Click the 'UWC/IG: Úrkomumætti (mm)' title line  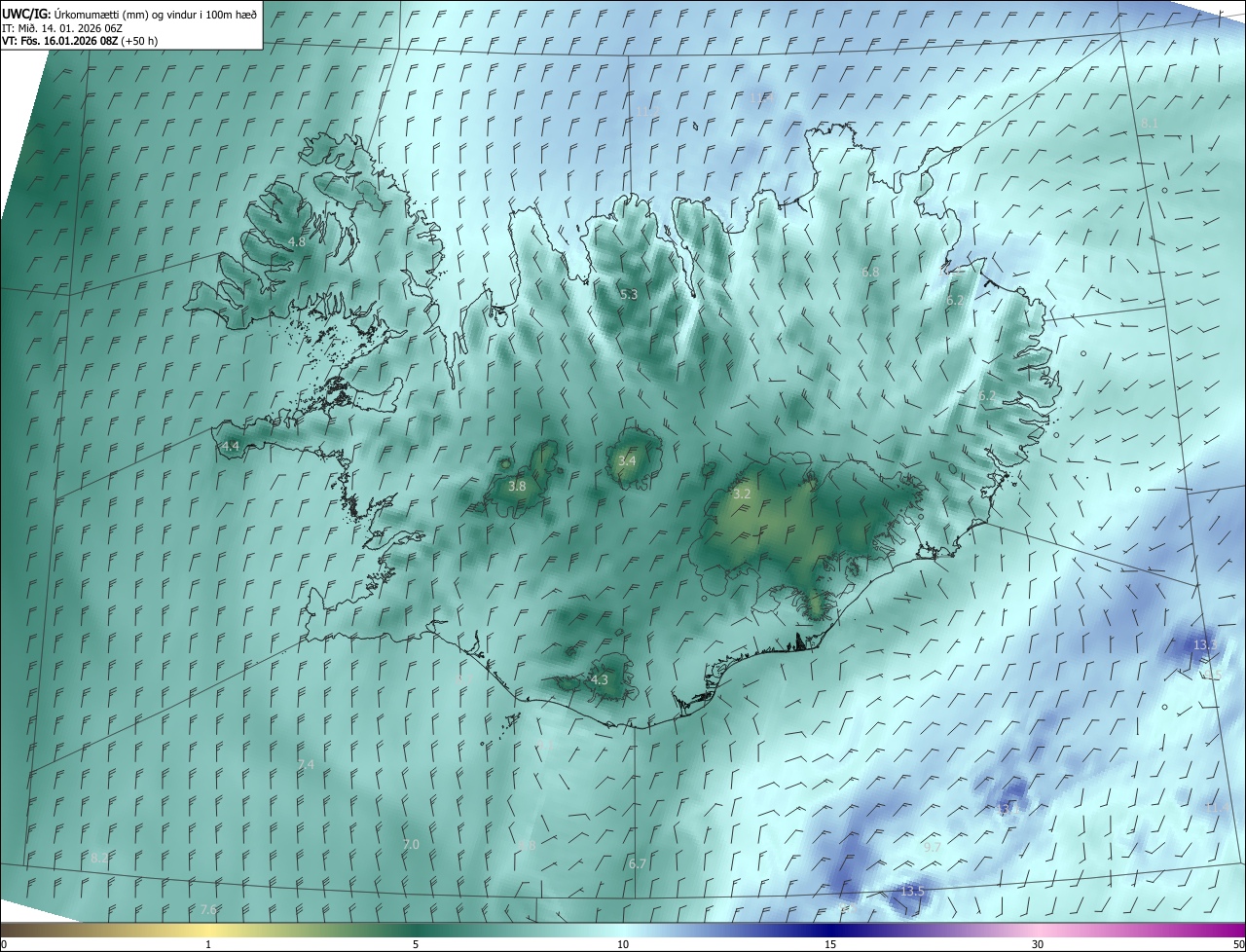(129, 14)
